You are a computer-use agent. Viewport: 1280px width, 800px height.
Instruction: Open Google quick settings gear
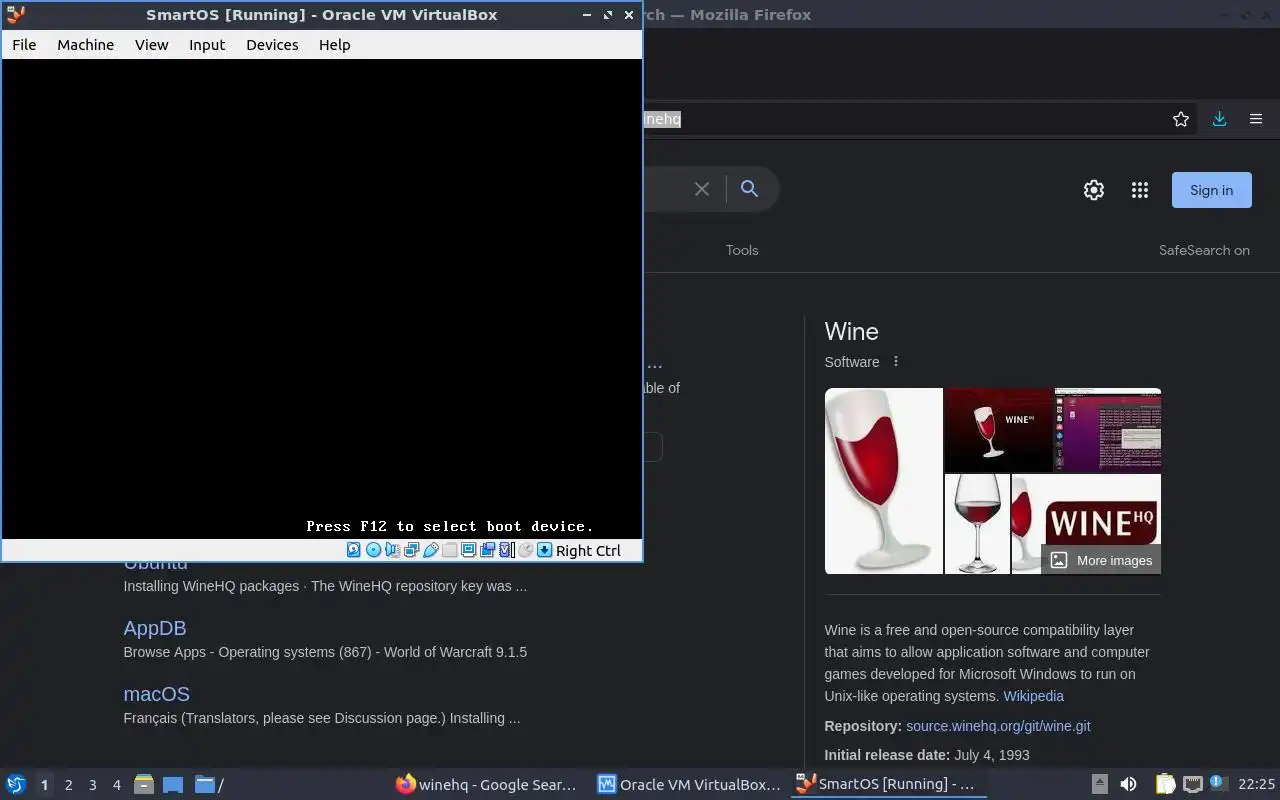click(1094, 190)
